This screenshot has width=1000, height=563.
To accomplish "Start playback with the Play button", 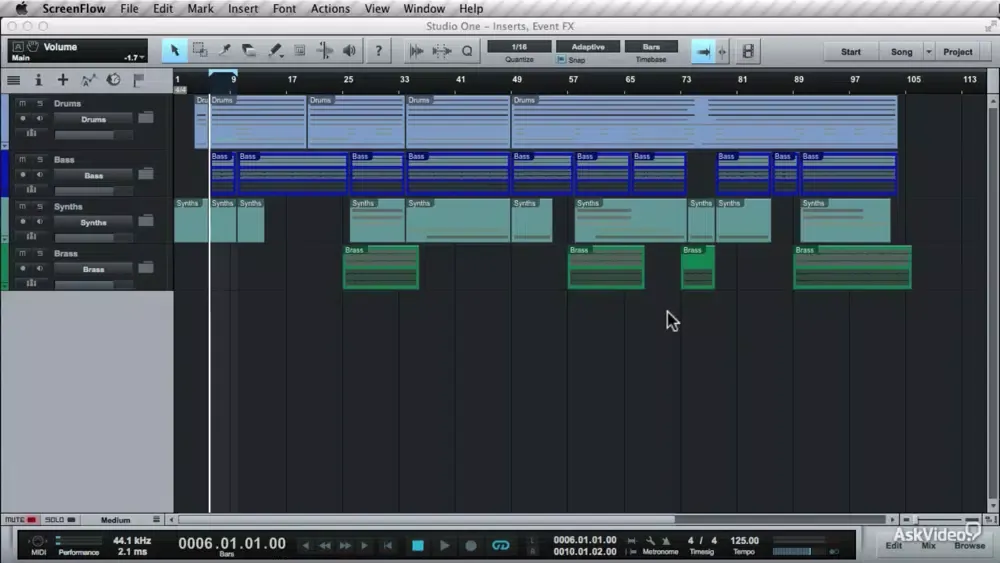I will tap(445, 546).
